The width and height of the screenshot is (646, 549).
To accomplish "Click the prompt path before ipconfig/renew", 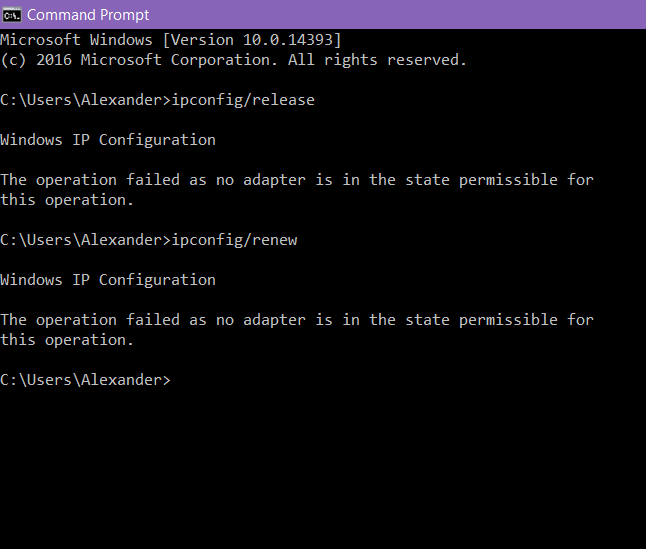I will [x=85, y=240].
